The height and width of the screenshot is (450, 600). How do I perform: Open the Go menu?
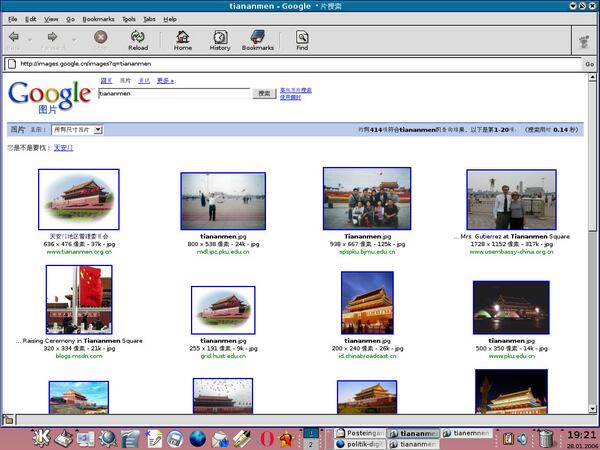[70, 19]
